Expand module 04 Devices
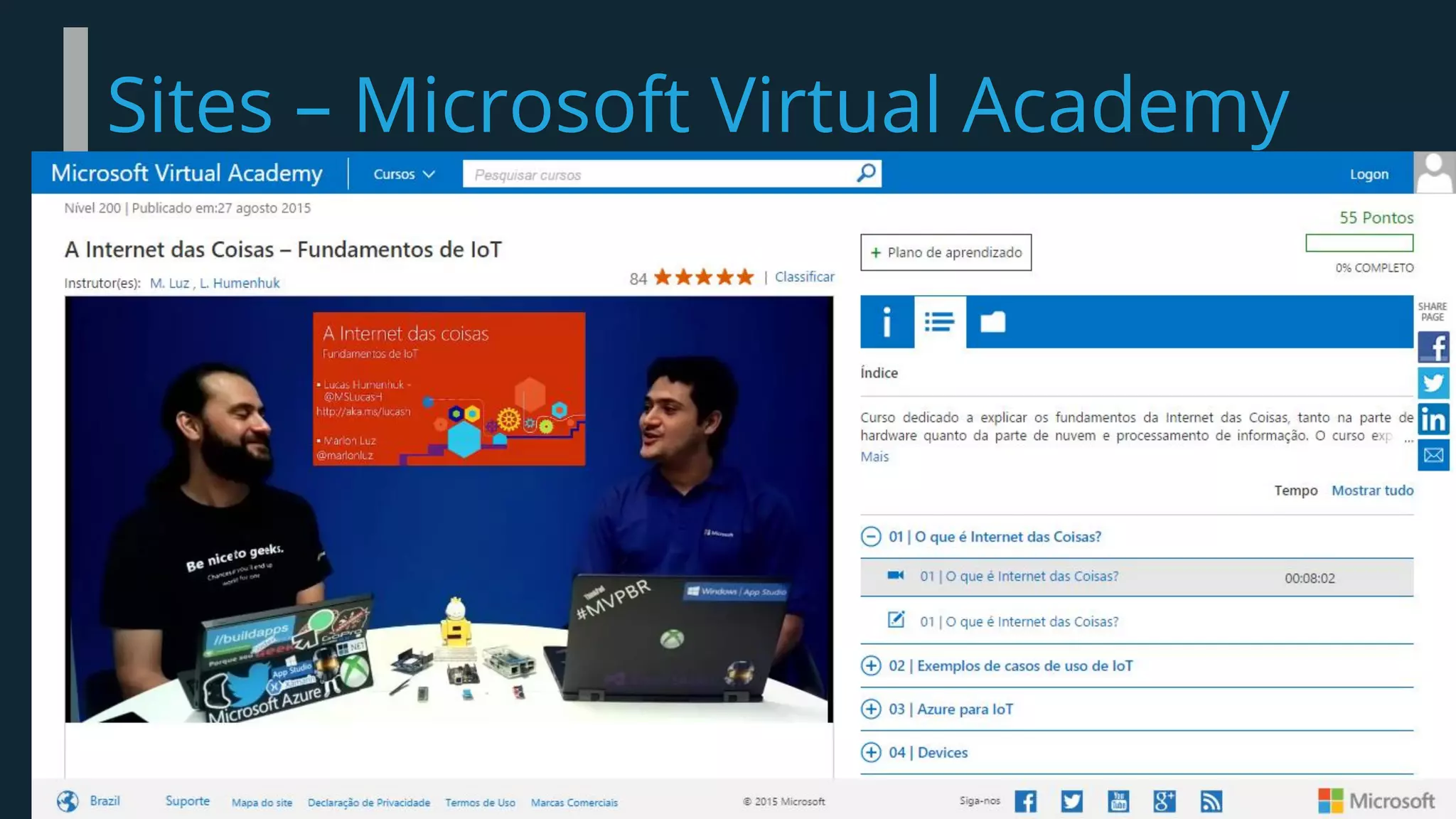Viewport: 1456px width, 819px height. click(x=871, y=752)
